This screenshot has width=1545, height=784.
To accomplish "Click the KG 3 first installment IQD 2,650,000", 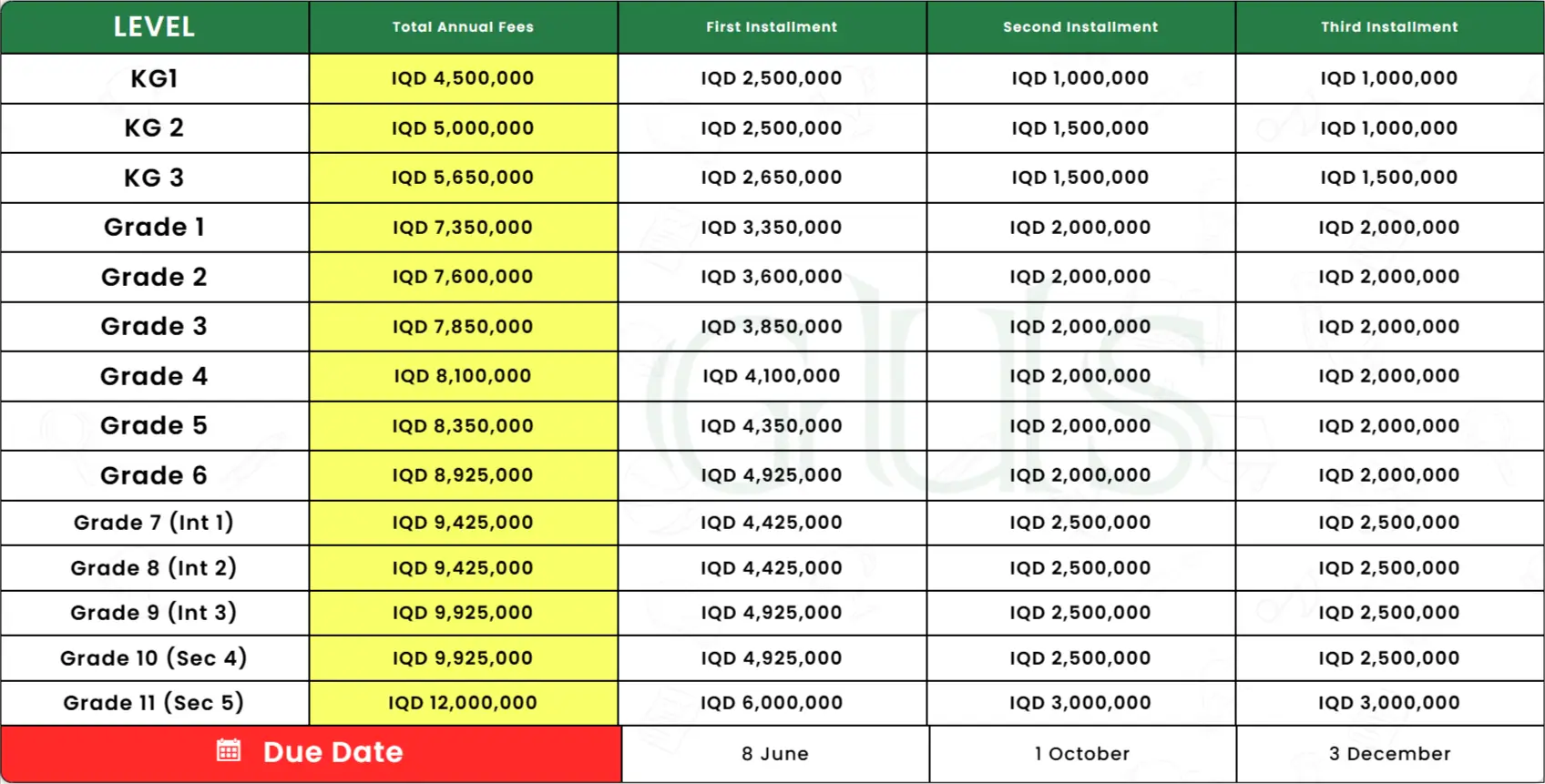I will (x=772, y=178).
